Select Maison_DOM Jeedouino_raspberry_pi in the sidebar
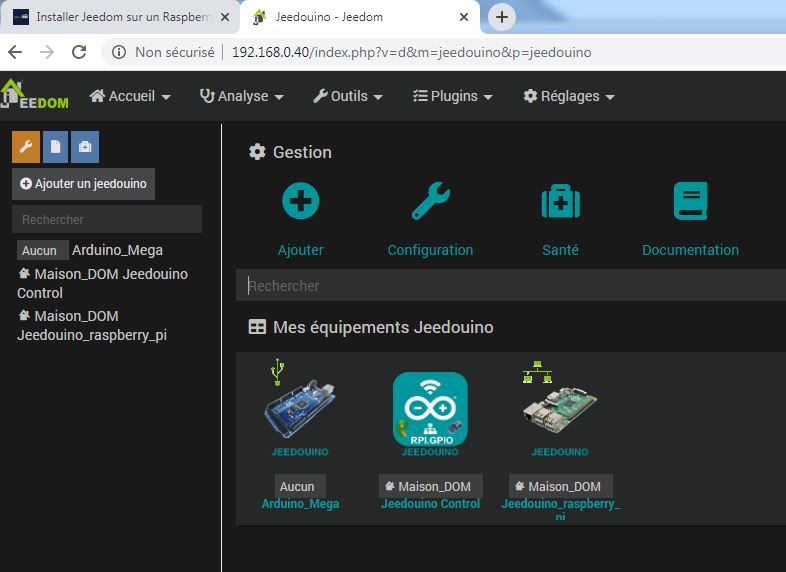 tap(92, 325)
